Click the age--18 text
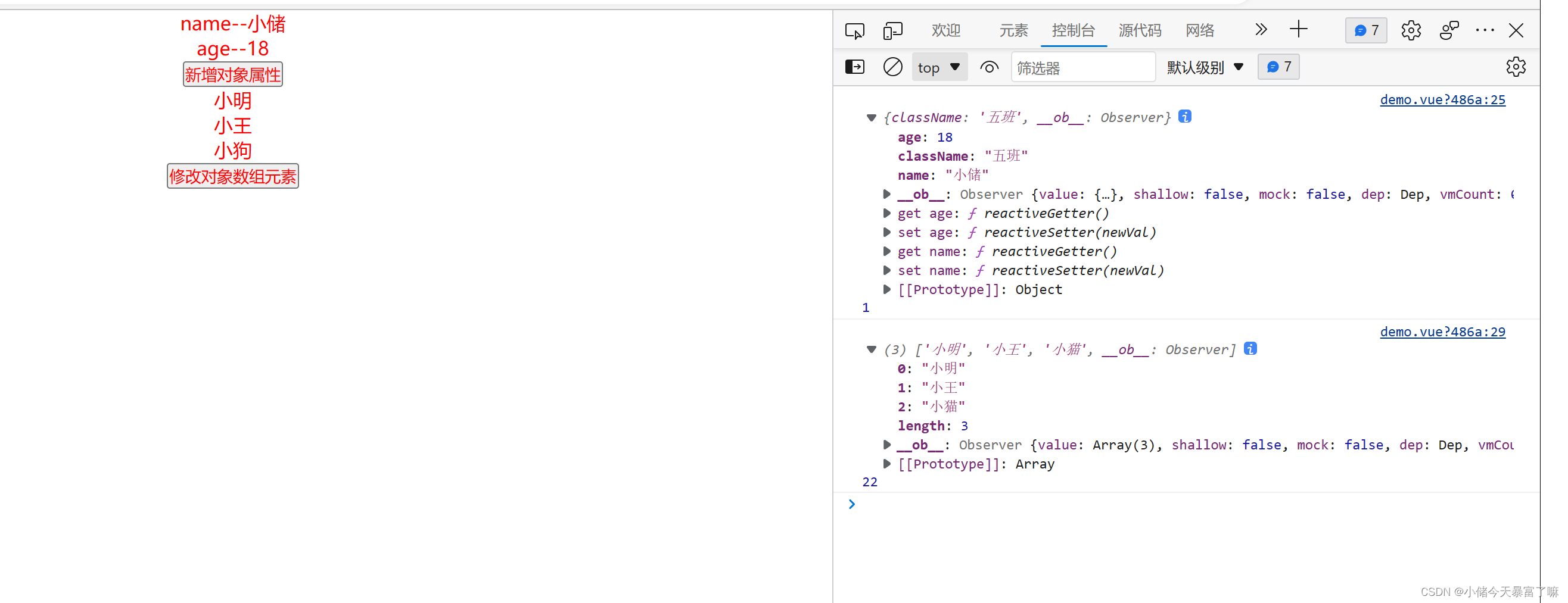 tap(232, 49)
